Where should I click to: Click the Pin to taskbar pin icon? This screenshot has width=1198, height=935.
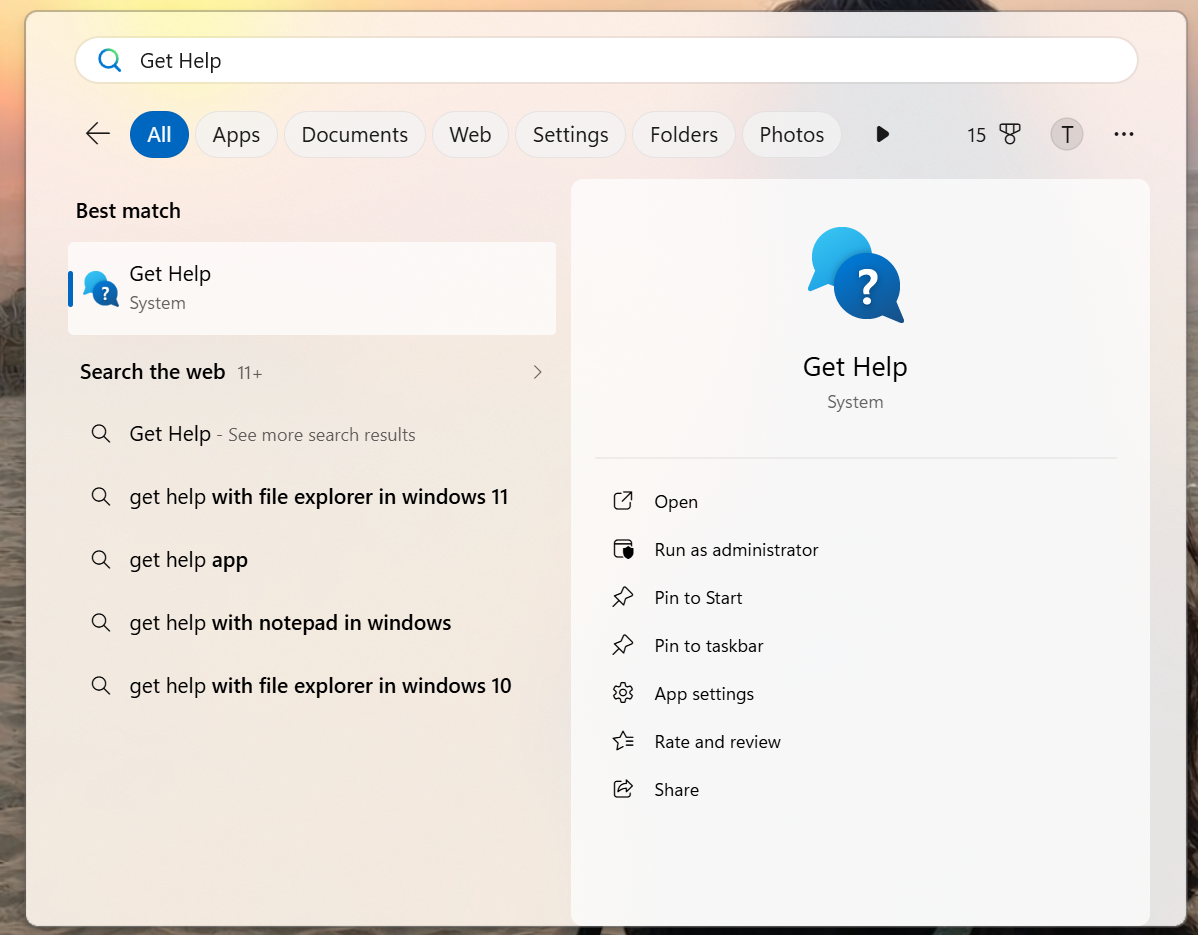623,645
